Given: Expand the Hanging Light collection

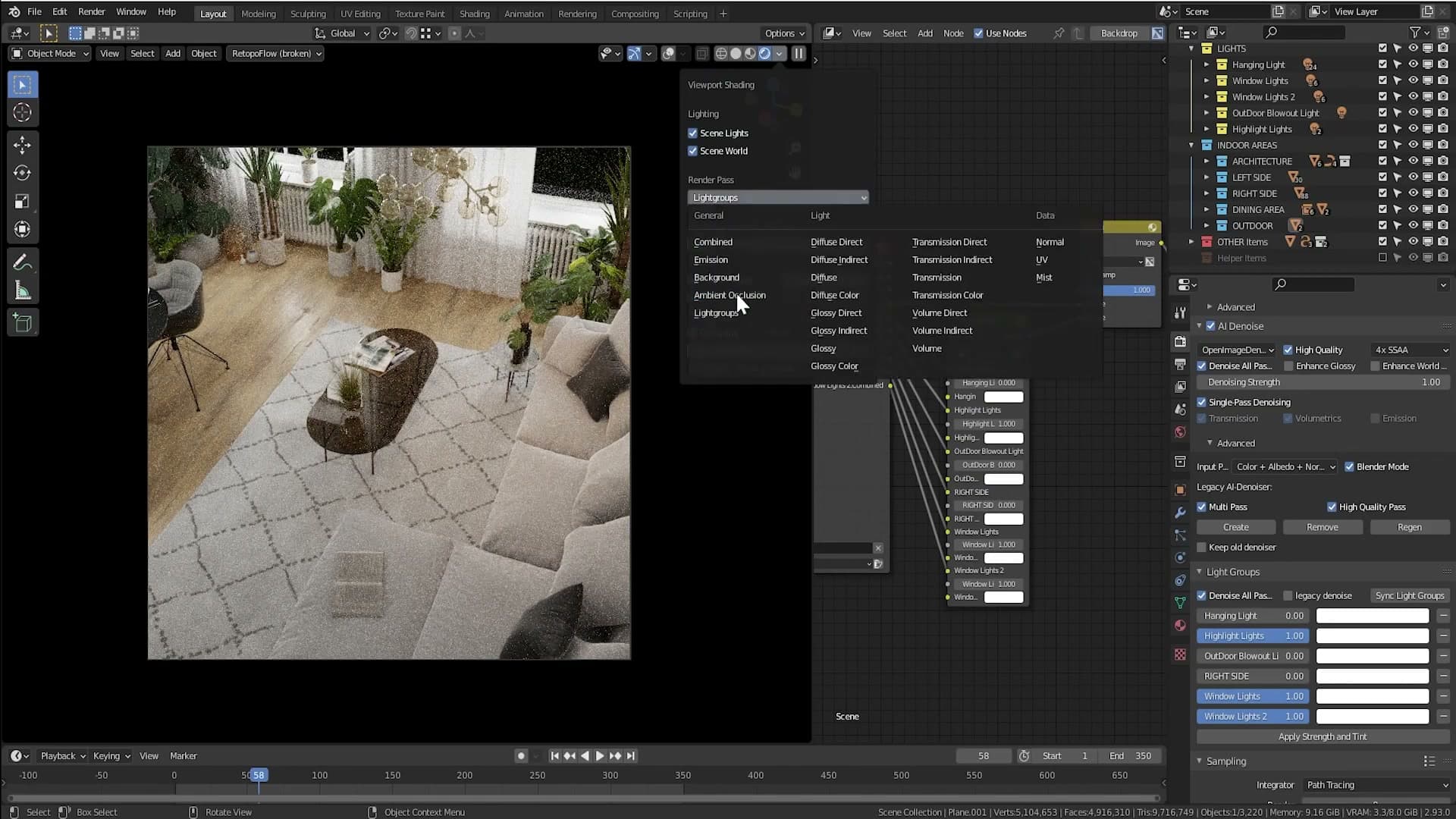Looking at the screenshot, I should click(1207, 64).
